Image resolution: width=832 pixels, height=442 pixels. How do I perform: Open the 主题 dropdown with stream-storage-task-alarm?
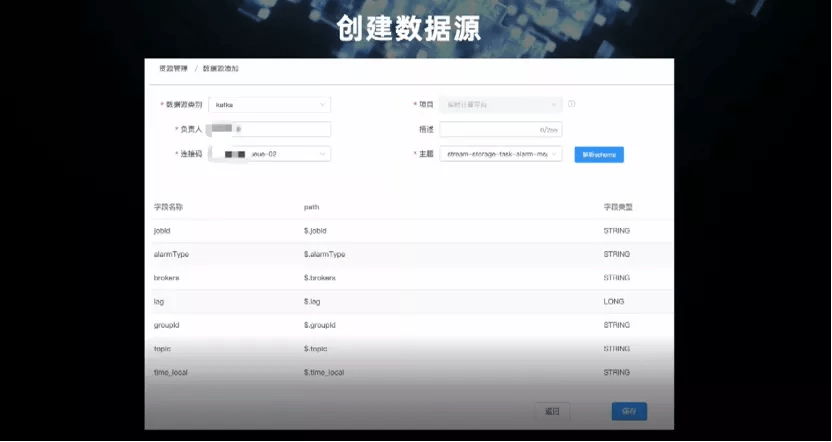point(500,154)
